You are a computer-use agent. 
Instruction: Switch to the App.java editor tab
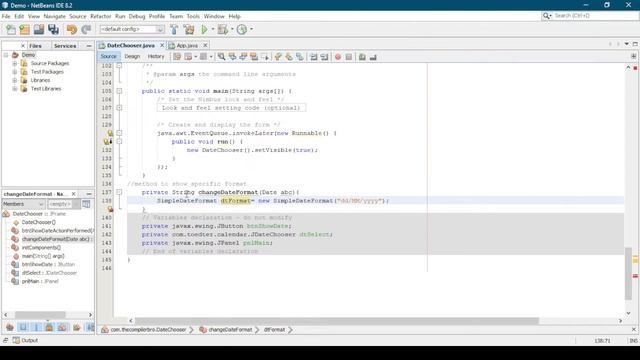coord(187,45)
